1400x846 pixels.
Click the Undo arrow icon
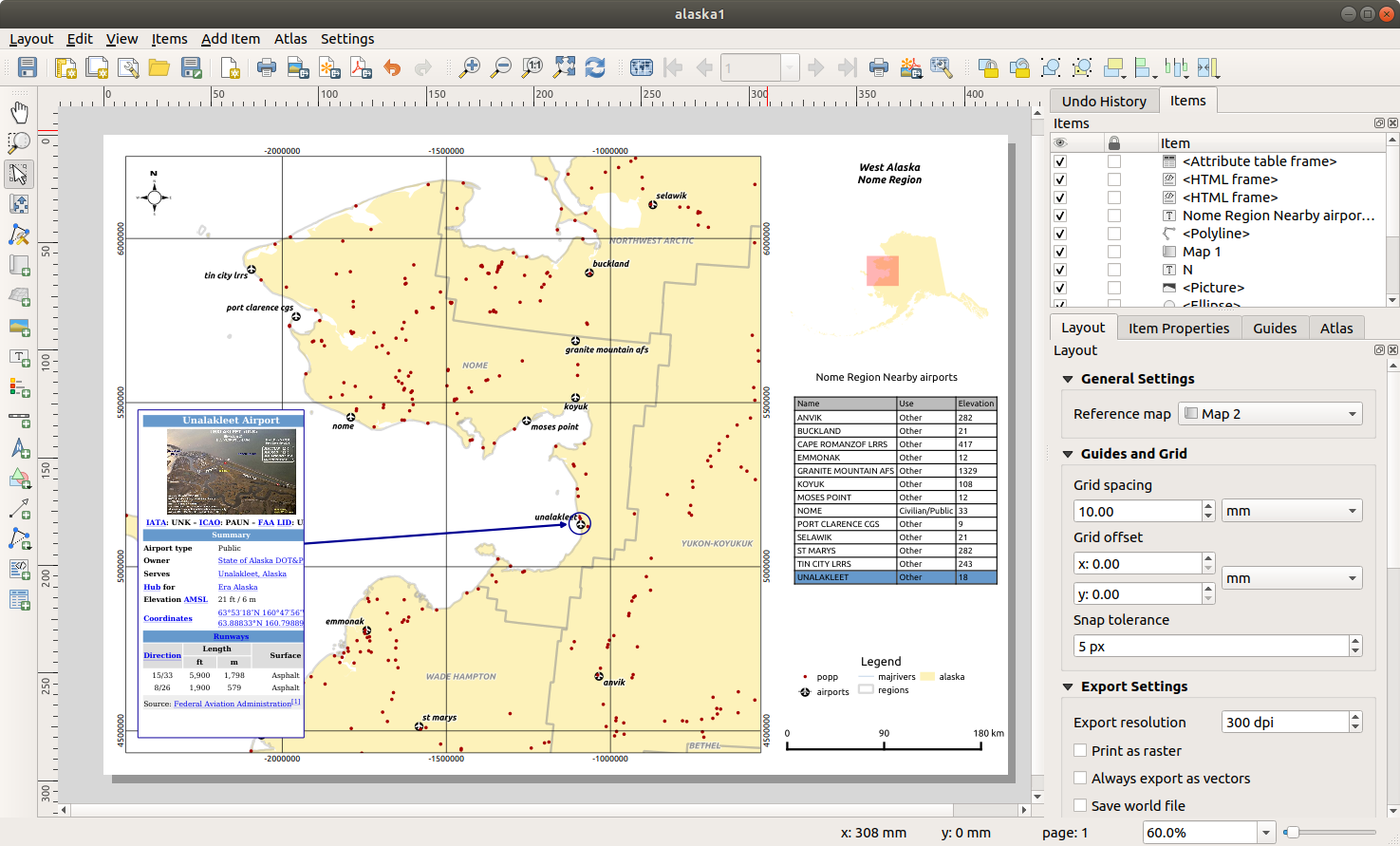(392, 67)
